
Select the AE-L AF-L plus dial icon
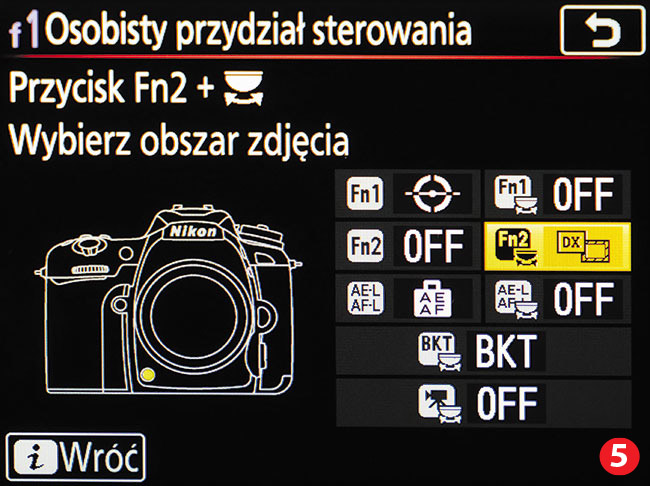(516, 300)
